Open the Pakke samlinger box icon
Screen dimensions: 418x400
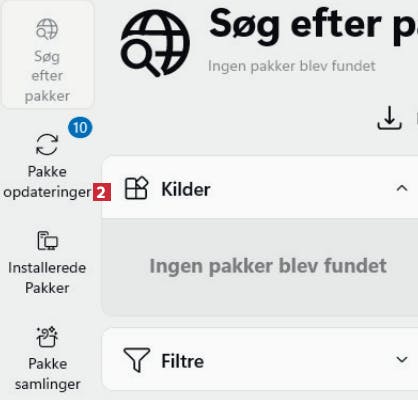coord(47,337)
